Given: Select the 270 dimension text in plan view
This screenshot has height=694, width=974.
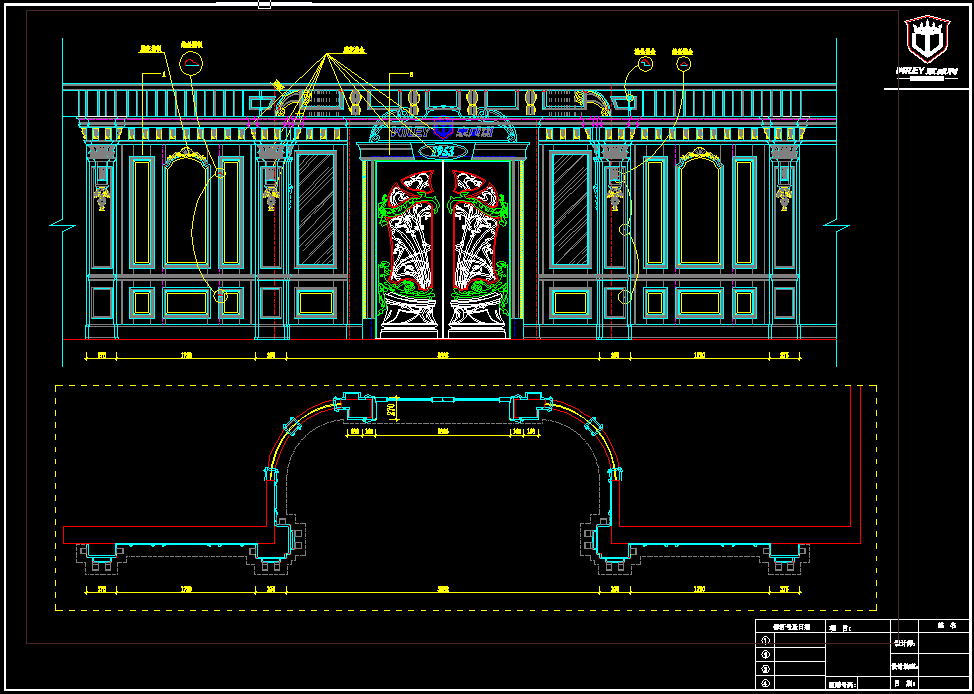Looking at the screenshot, I should click(x=391, y=411).
